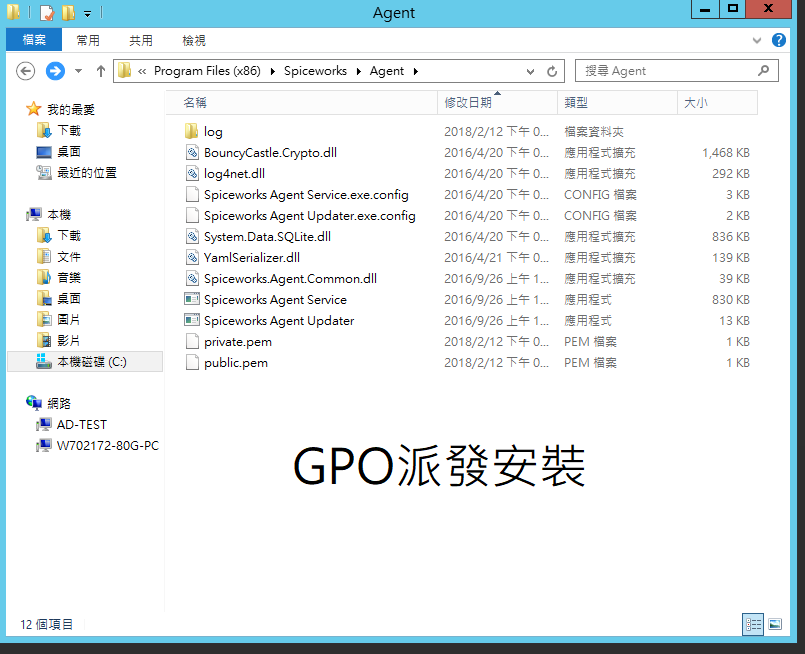Click the Agent breadcrumb segment
Screen dimensions: 805x654
[387, 71]
